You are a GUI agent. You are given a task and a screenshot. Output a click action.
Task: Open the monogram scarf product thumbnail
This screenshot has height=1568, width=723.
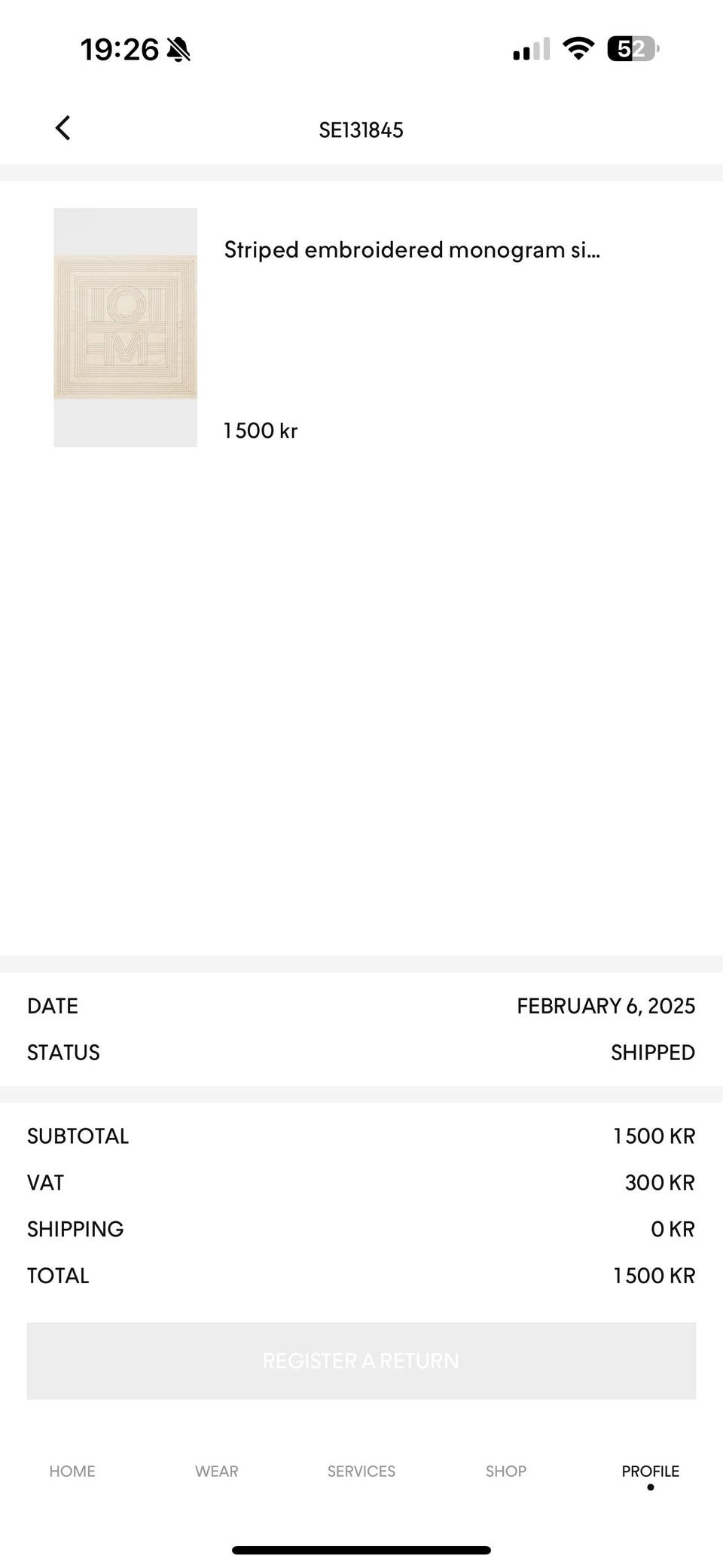(x=125, y=327)
